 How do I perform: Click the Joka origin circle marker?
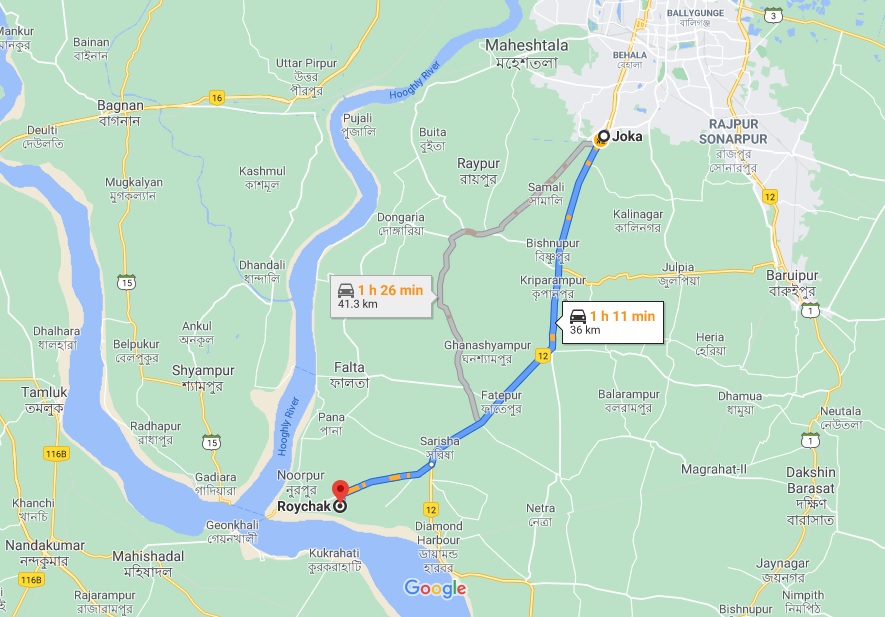(603, 136)
